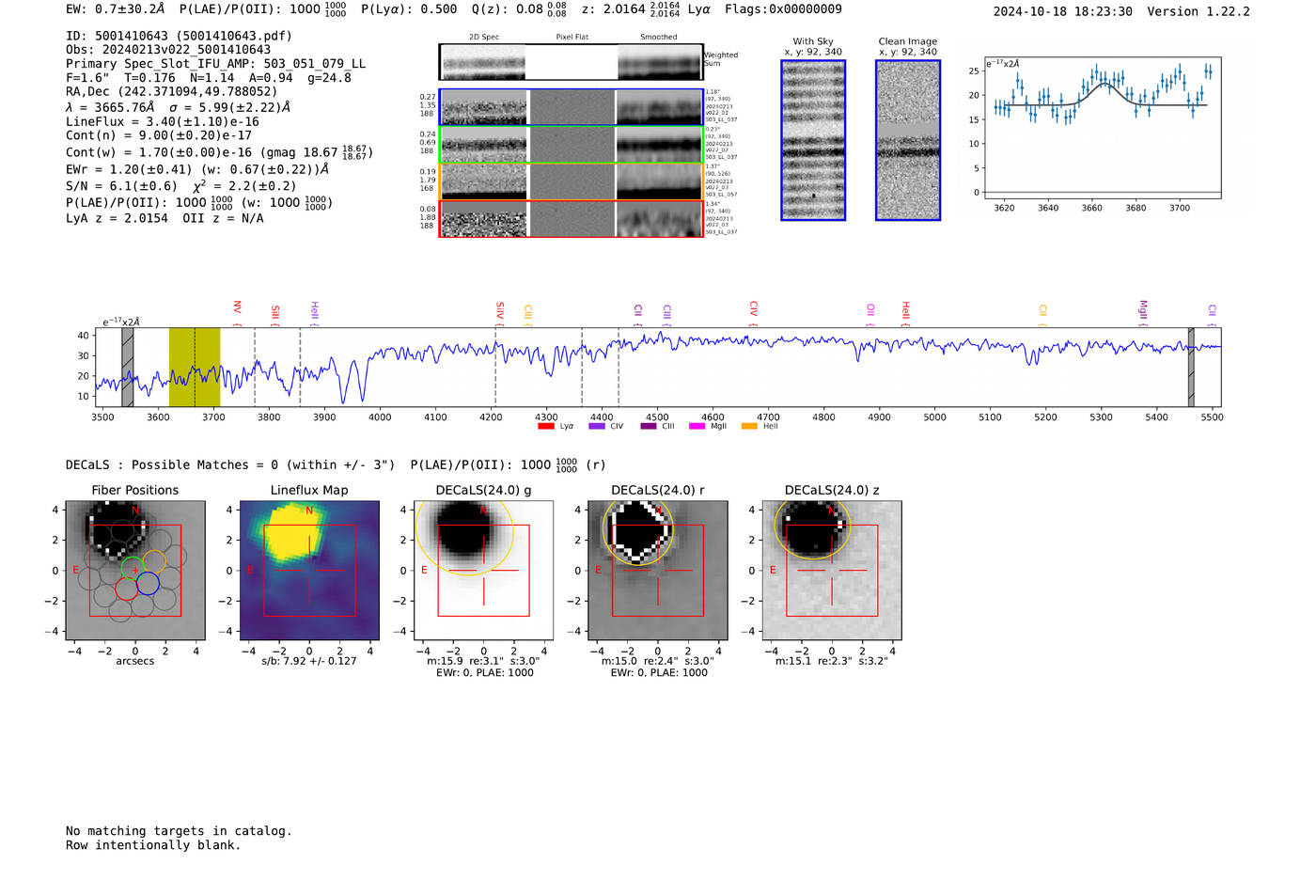Image resolution: width=1316 pixels, height=896 pixels.
Task: Open the Weighted Sum 2D spectrum strip
Action: (572, 62)
